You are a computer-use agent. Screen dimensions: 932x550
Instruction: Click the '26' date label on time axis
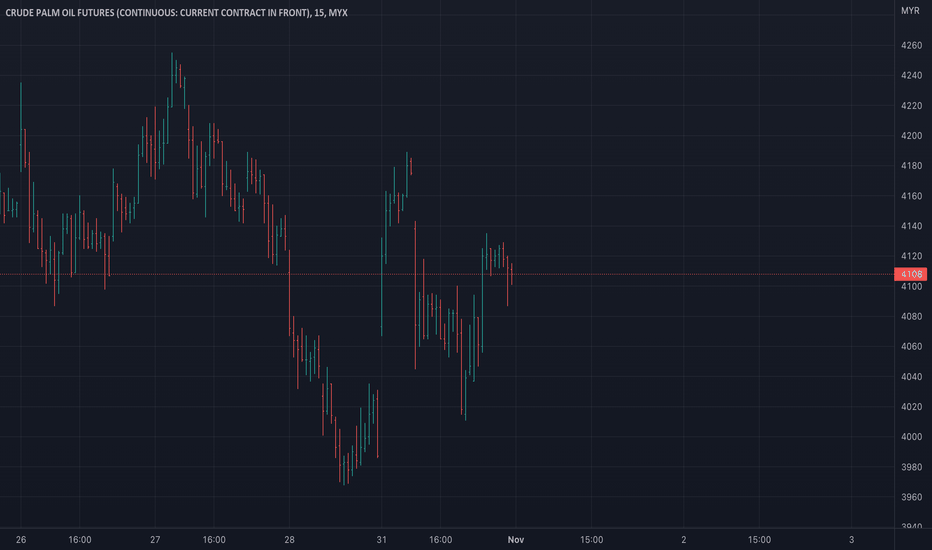coord(21,540)
